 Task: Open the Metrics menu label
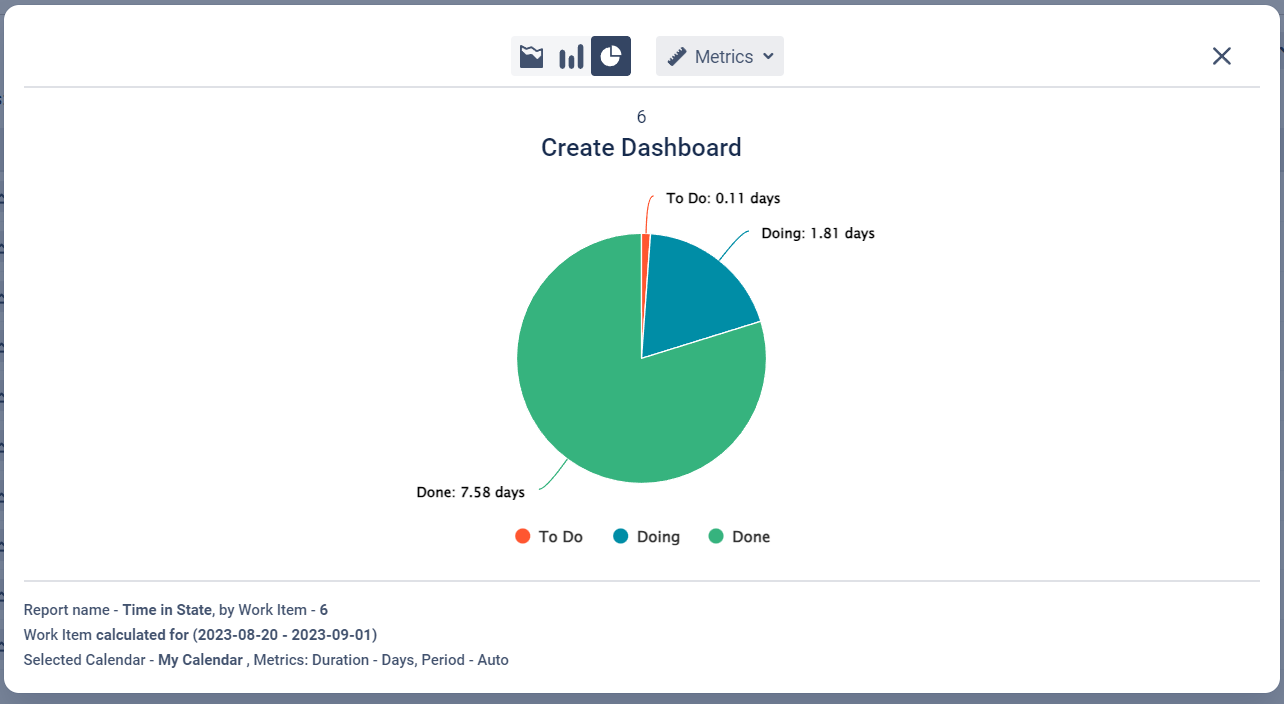coord(723,57)
